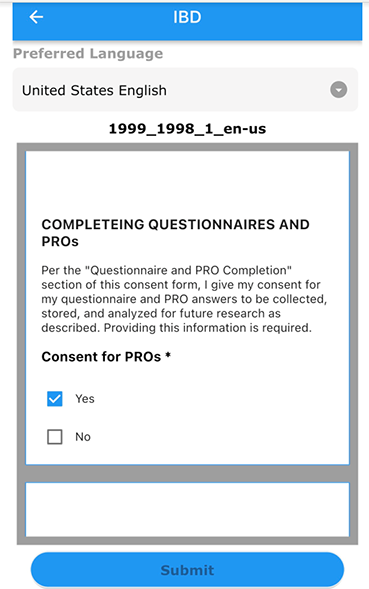369x589 pixels.
Task: Click the dropdown arrow circle icon
Action: 338,90
